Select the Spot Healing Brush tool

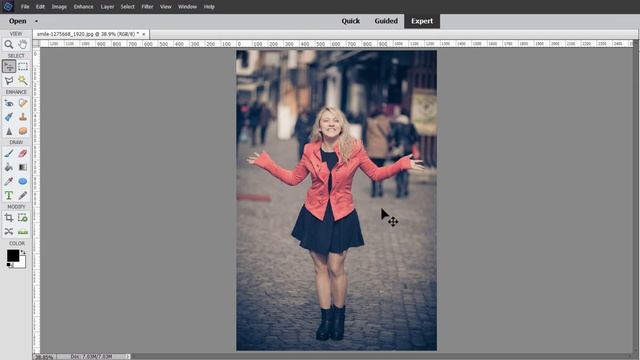click(x=23, y=103)
